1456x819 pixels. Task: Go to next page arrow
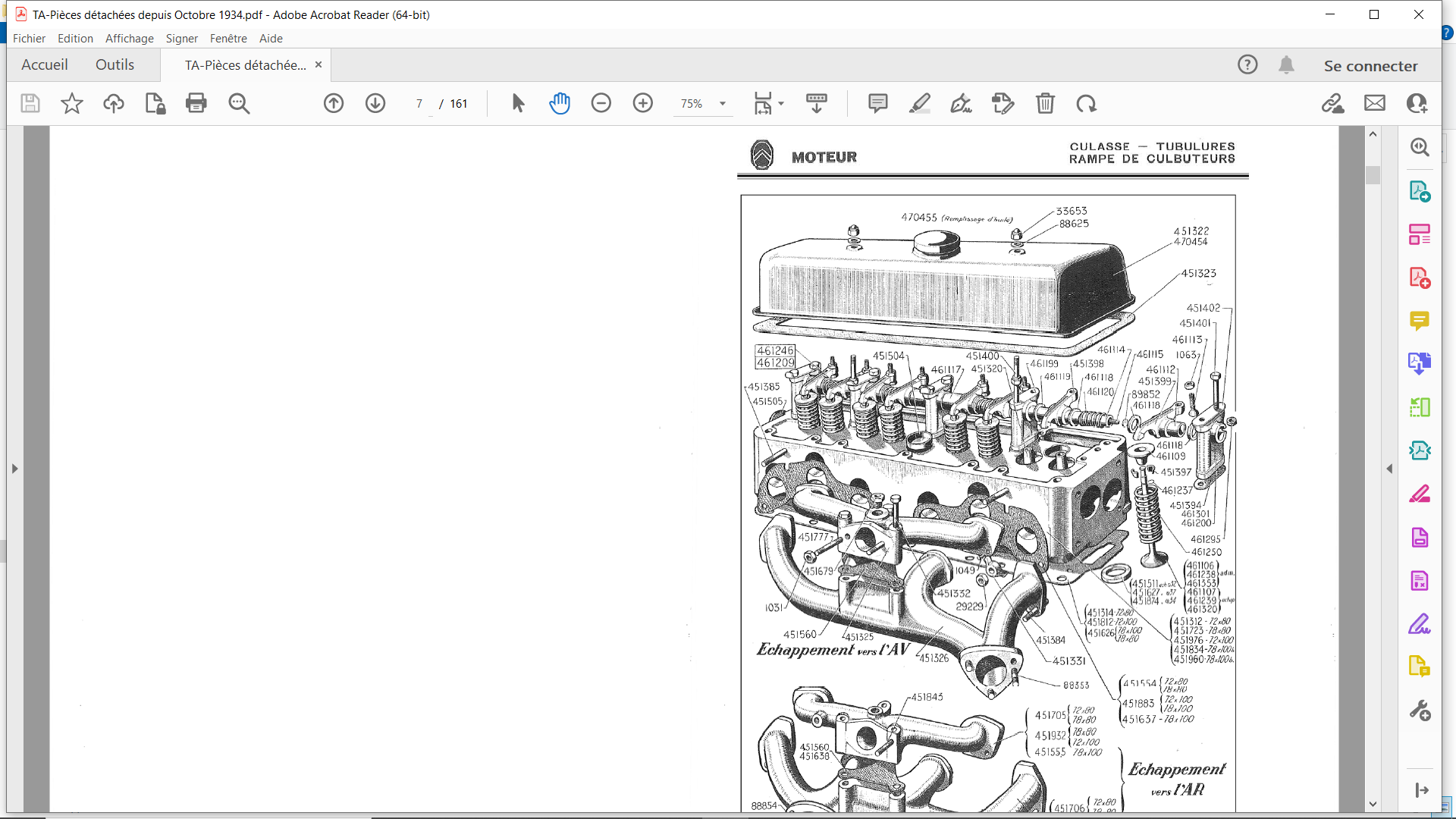375,103
